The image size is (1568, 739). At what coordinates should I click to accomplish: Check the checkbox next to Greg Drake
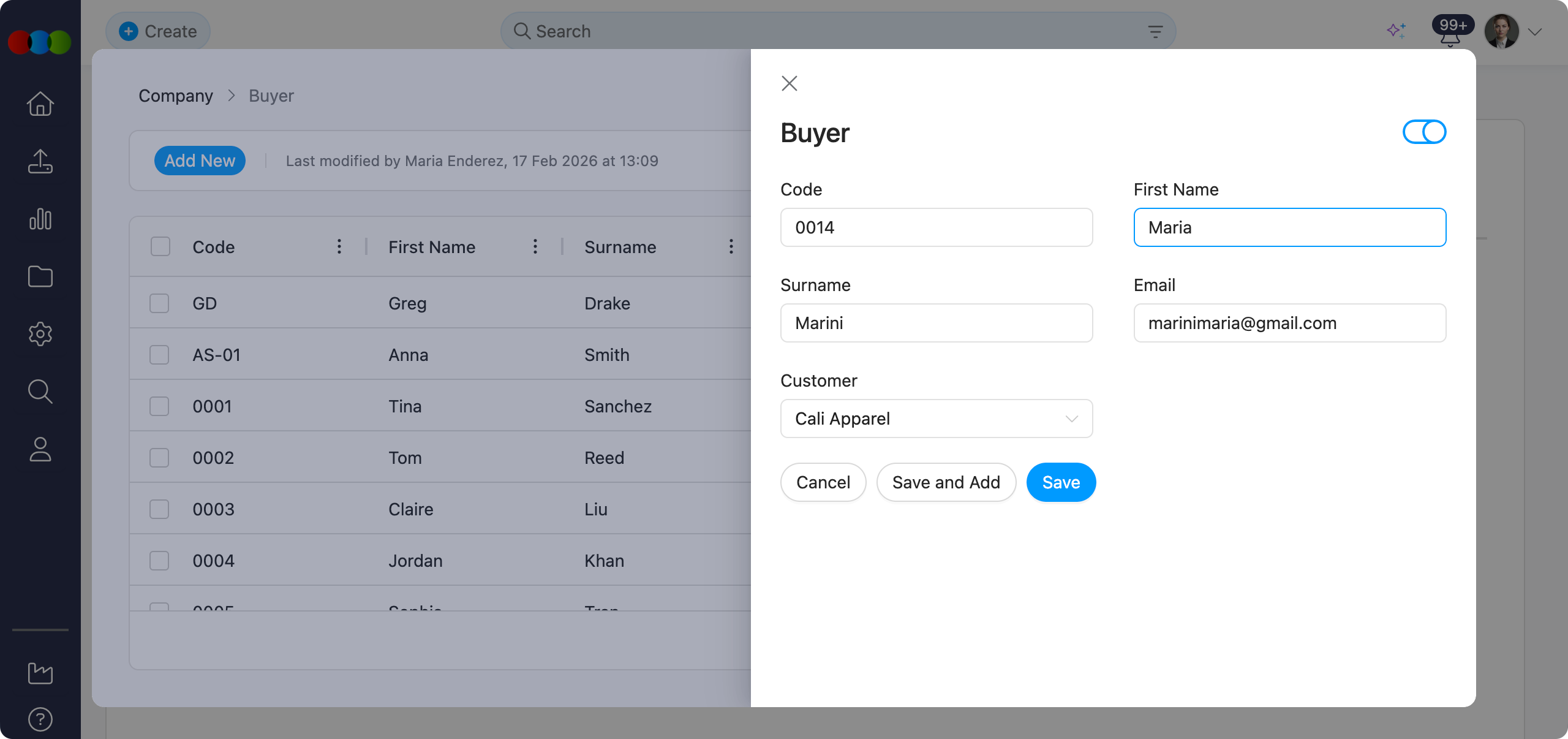(159, 303)
